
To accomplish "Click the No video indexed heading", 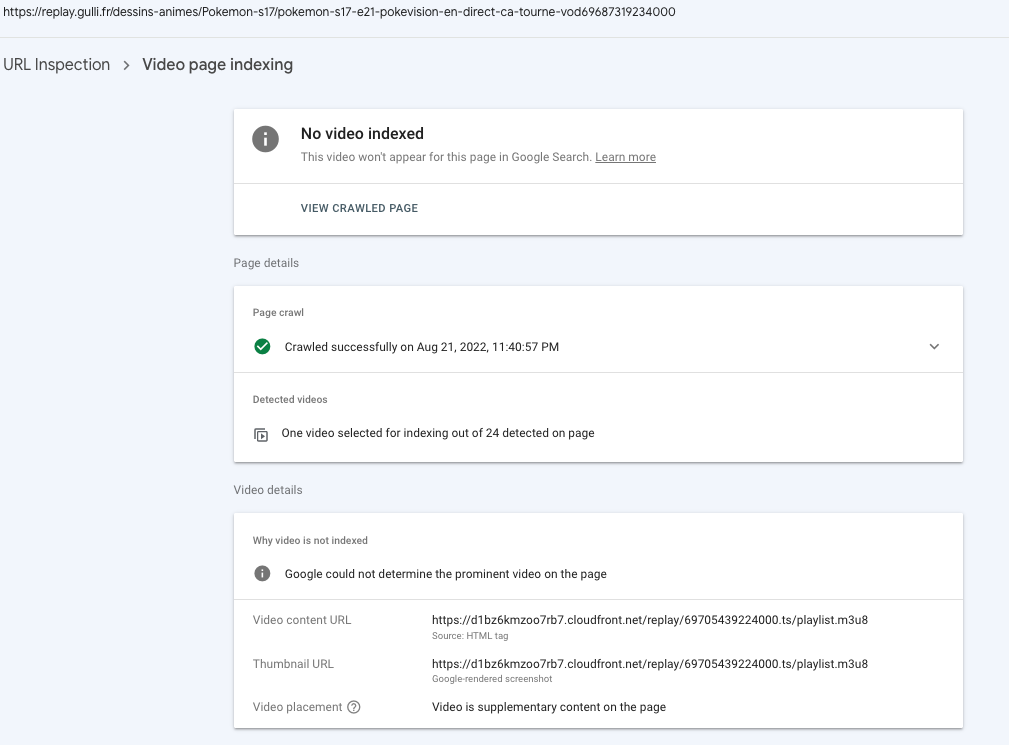I will click(362, 134).
